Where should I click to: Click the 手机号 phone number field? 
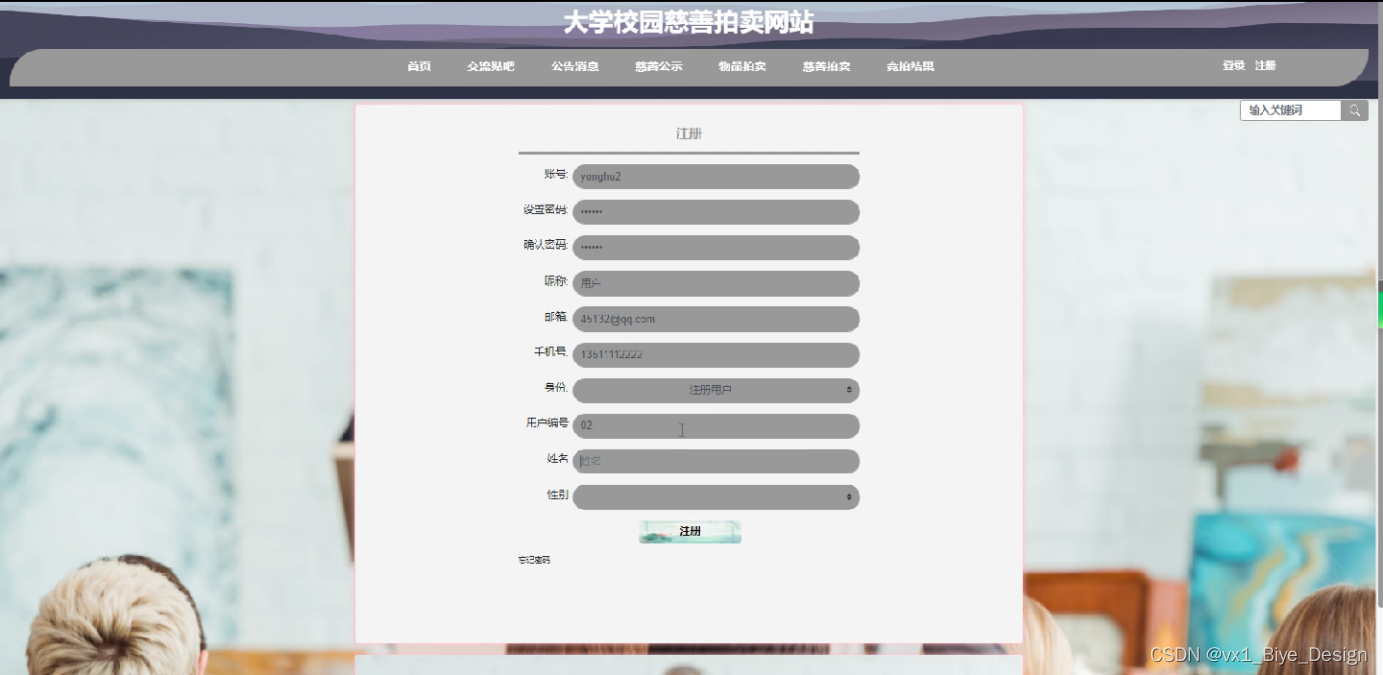pyautogui.click(x=716, y=355)
